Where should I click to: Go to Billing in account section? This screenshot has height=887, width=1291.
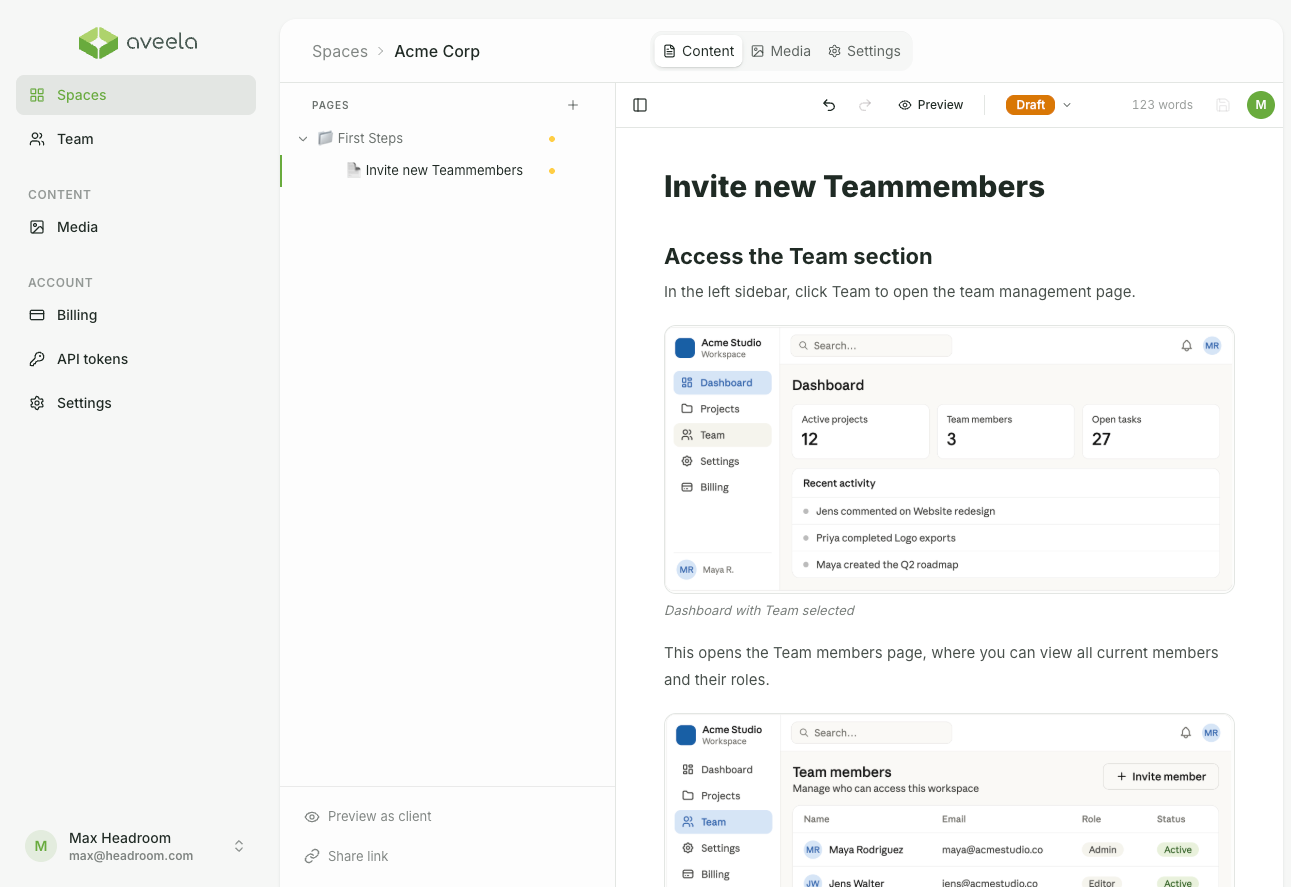(136, 315)
